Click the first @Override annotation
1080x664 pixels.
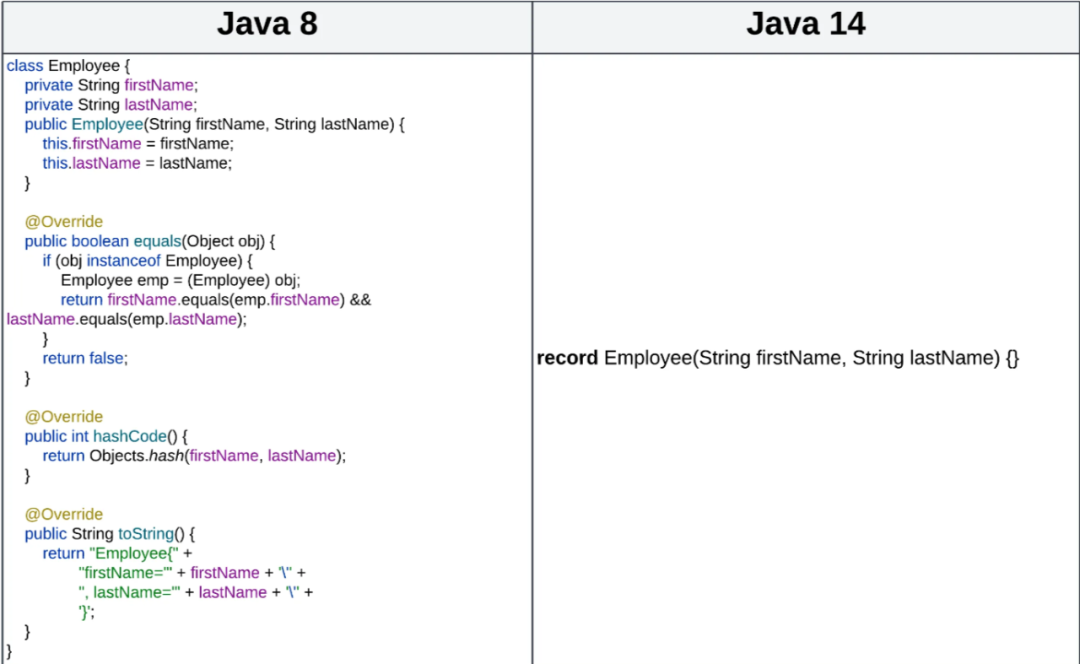pos(63,221)
